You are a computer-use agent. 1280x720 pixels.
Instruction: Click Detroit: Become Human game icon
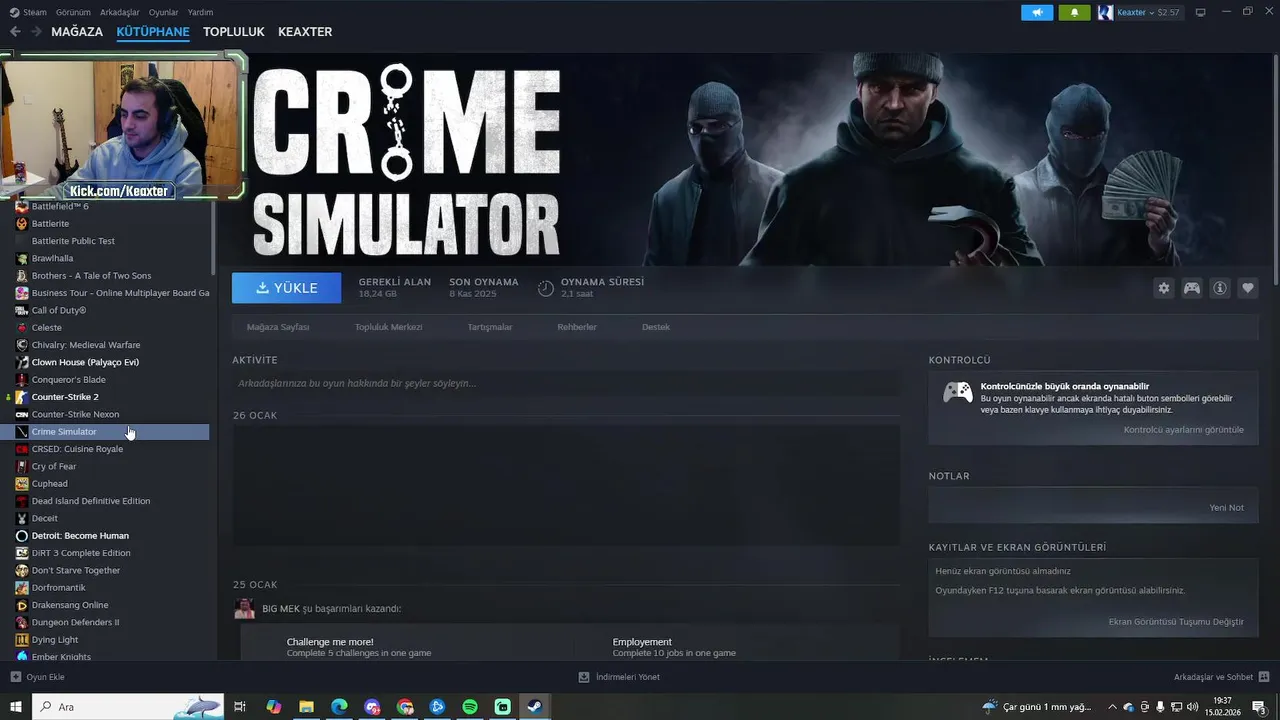pyautogui.click(x=22, y=535)
